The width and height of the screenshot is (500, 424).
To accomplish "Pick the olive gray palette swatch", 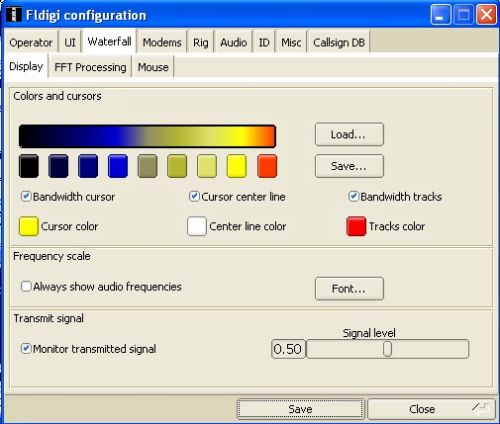I will (147, 166).
